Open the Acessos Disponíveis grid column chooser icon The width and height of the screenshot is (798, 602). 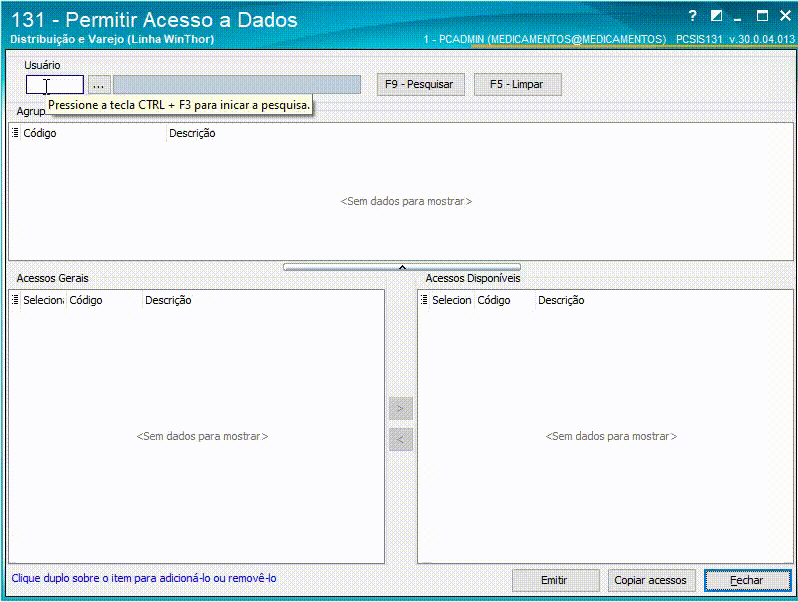tap(424, 300)
